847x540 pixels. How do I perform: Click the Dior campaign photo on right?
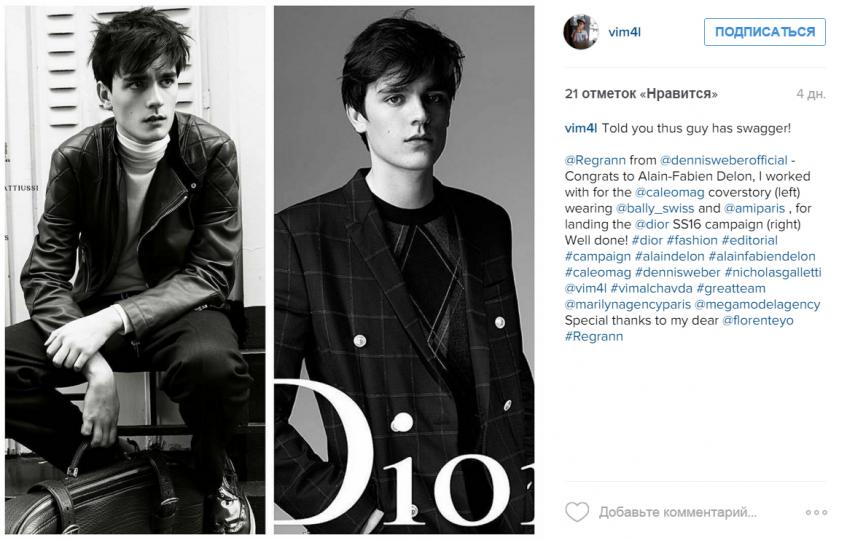tap(404, 270)
